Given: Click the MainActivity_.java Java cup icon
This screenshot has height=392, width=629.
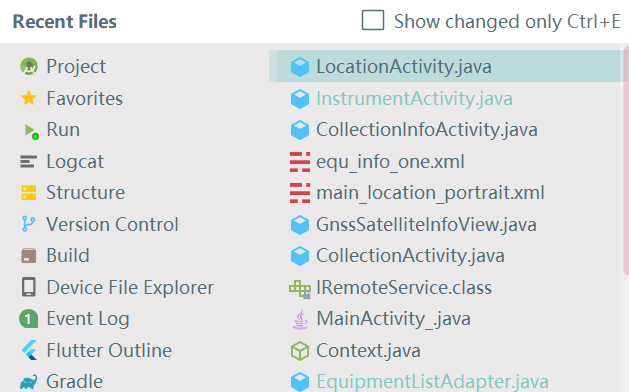Looking at the screenshot, I should click(x=300, y=319).
